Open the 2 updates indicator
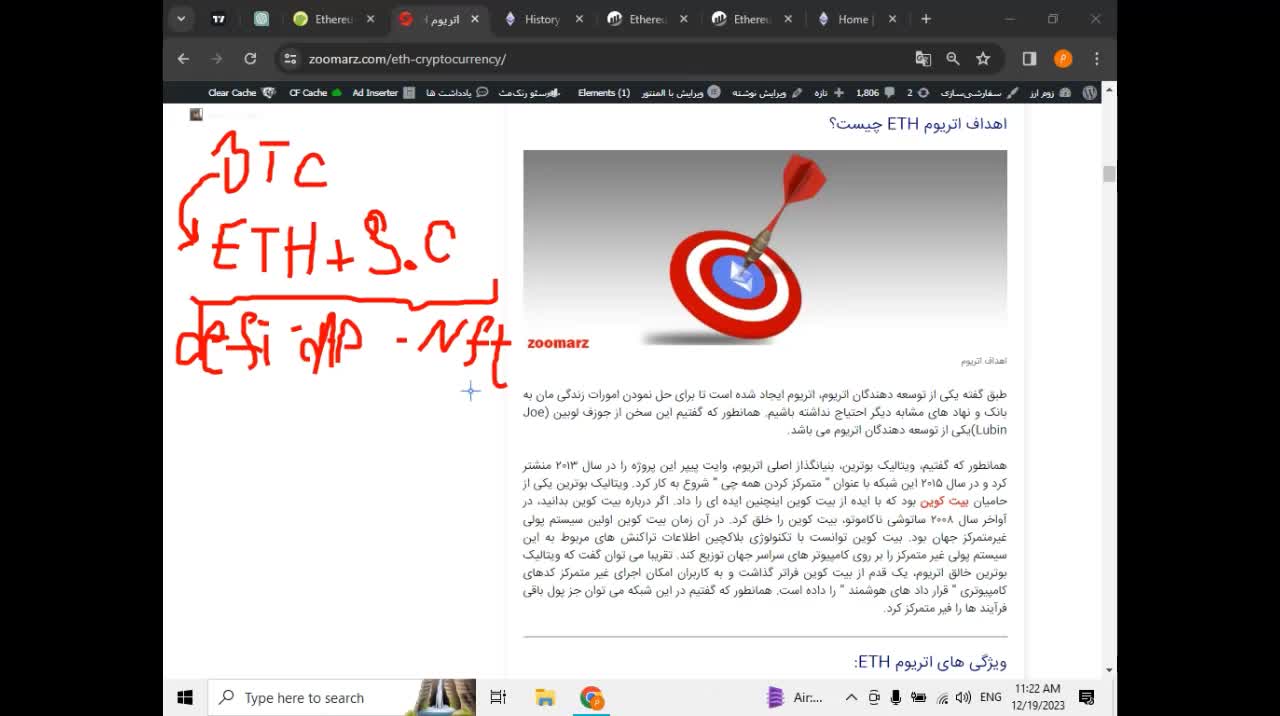 point(917,92)
